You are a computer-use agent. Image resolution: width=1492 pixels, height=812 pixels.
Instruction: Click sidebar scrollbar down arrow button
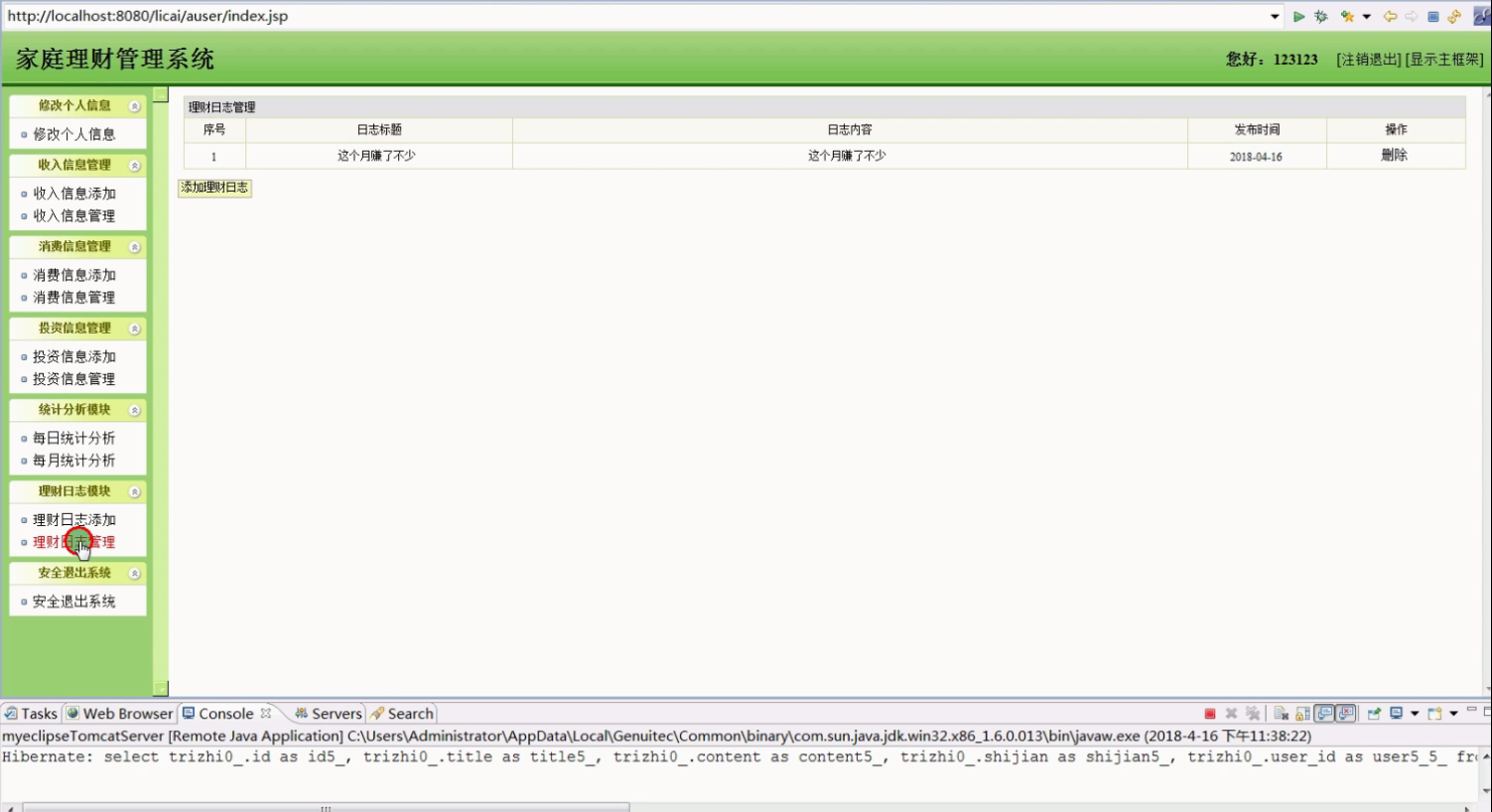tap(160, 688)
